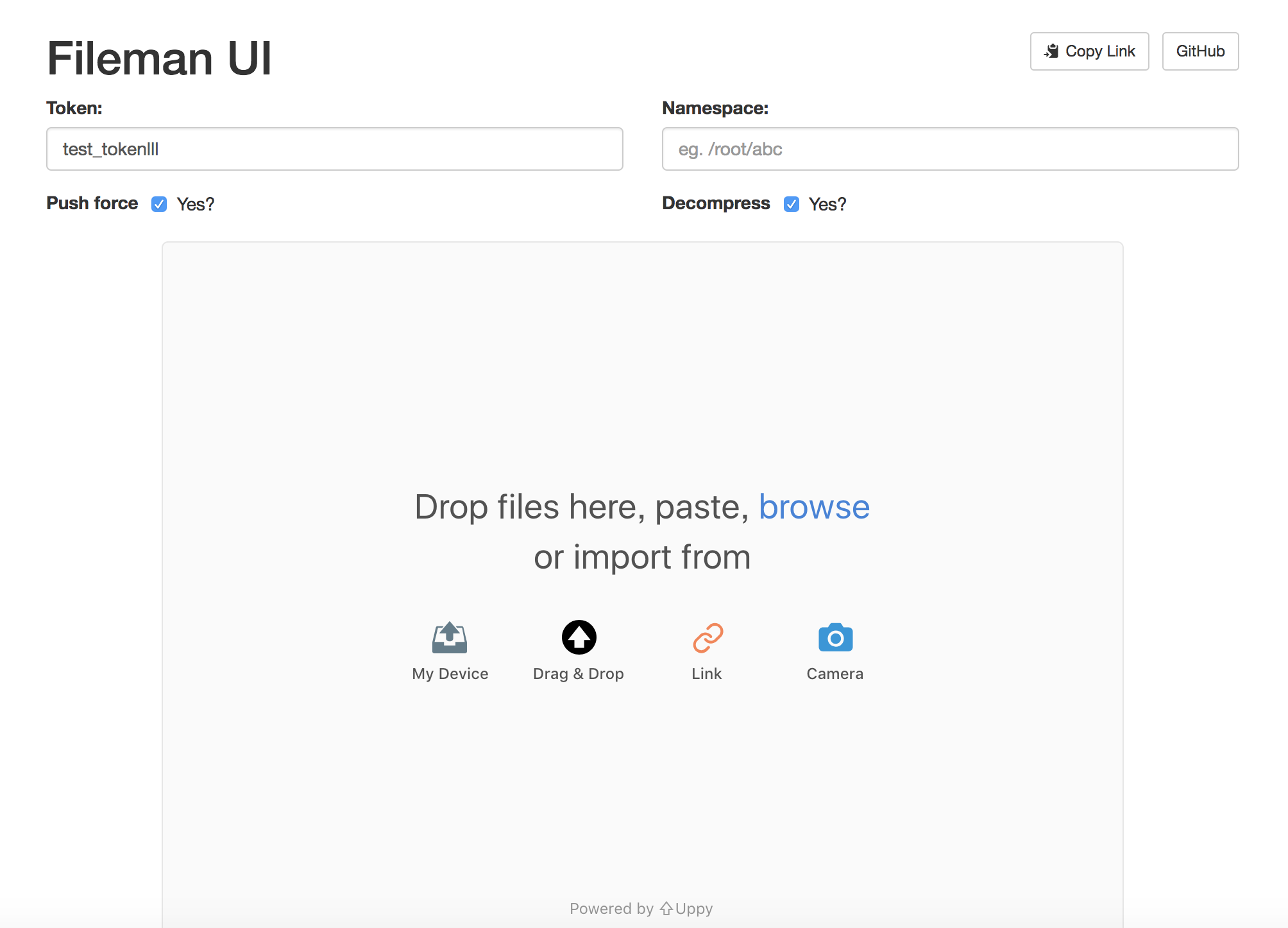The image size is (1288, 928).
Task: Click the Yes? label beside Push force
Action: [195, 204]
